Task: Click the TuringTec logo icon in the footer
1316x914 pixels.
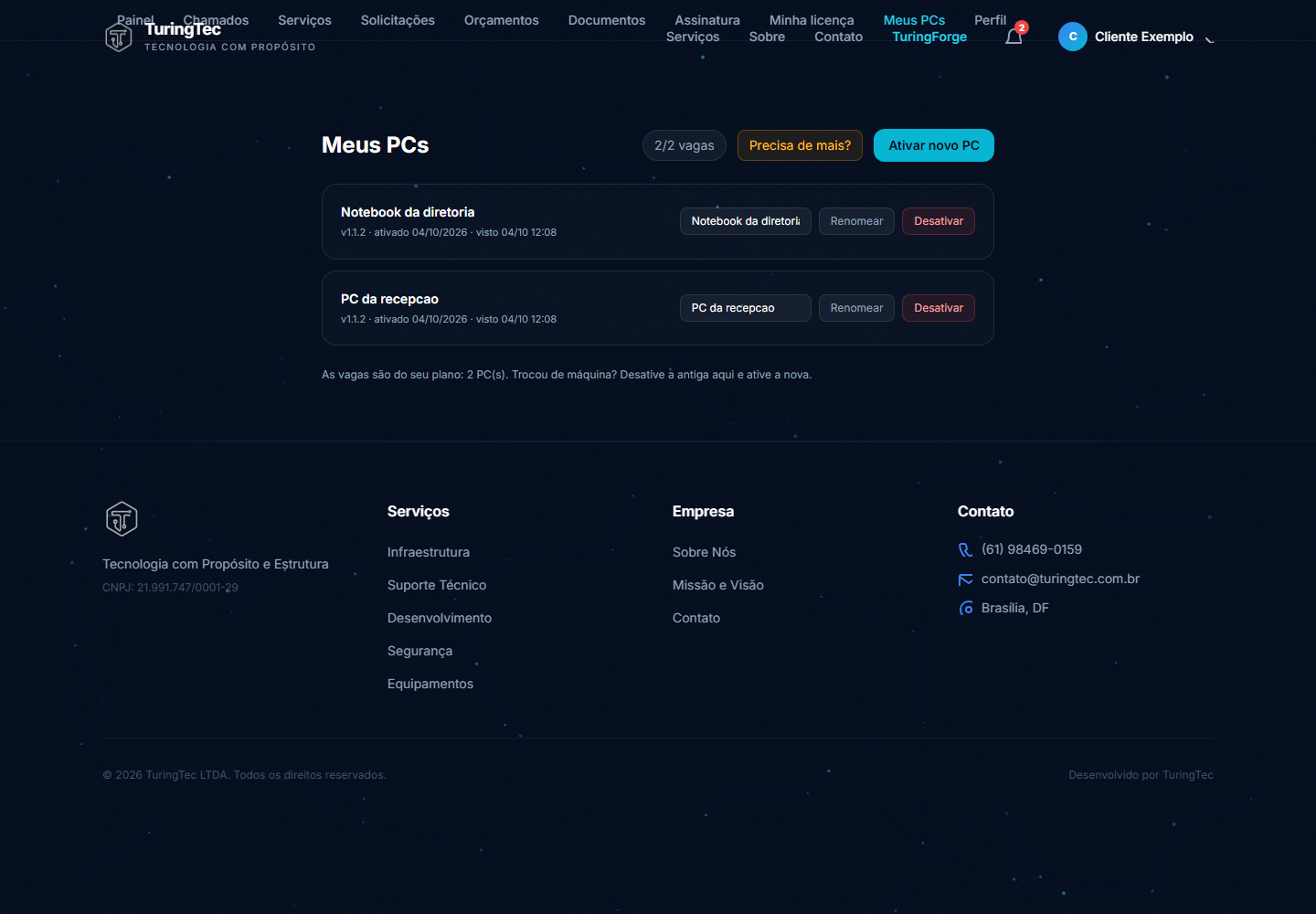Action: click(x=122, y=518)
